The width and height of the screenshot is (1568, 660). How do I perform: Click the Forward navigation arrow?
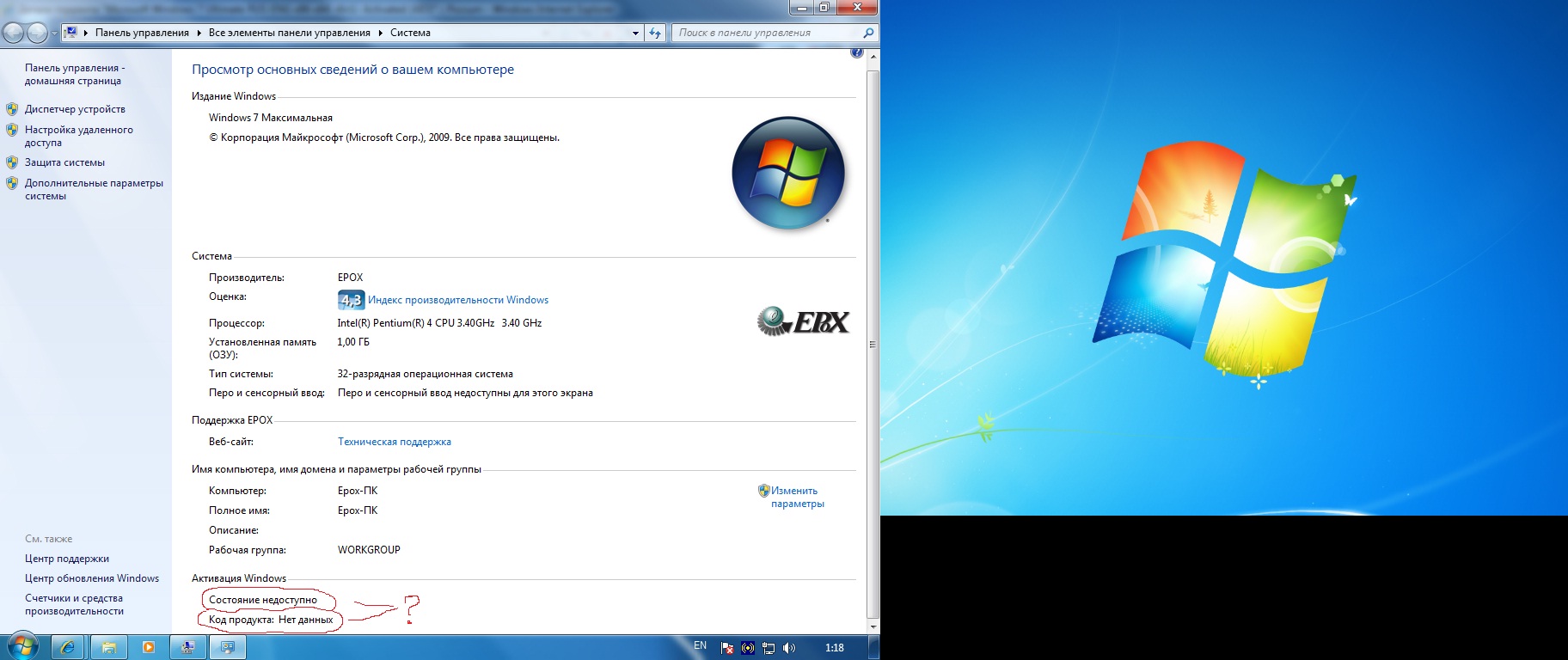pyautogui.click(x=37, y=33)
